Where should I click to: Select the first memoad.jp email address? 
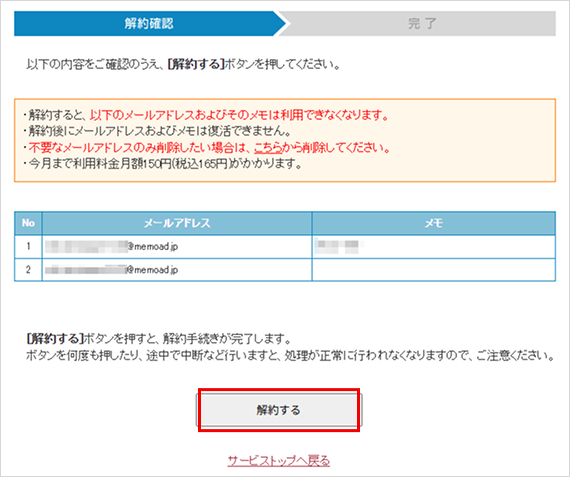(112, 246)
